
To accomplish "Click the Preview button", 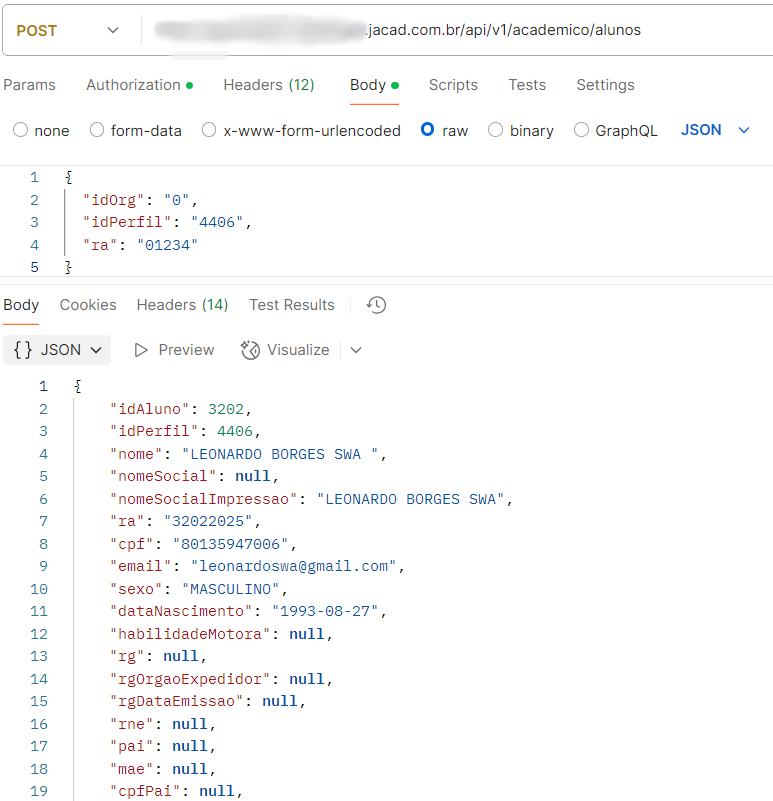I will tap(174, 350).
